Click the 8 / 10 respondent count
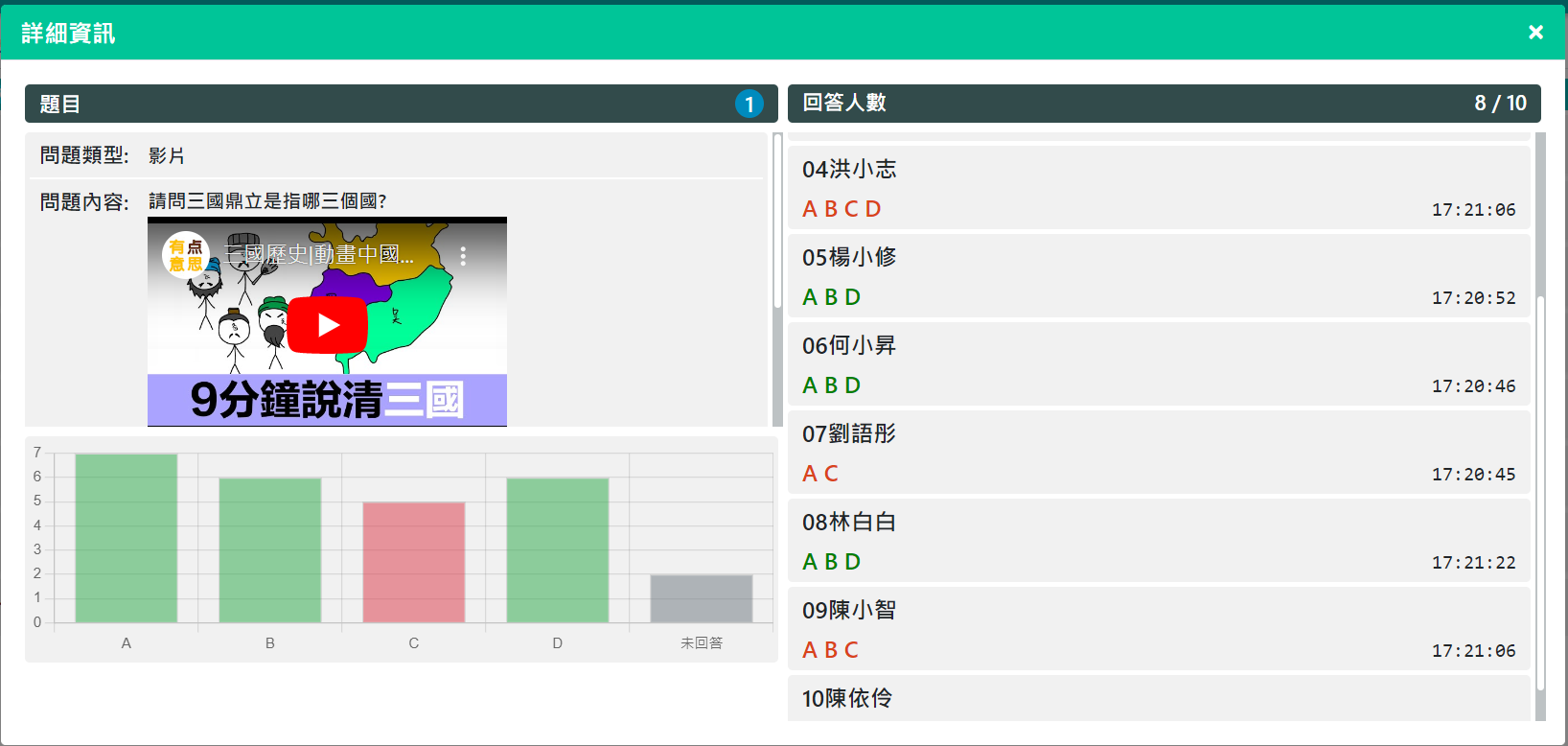 (1500, 103)
